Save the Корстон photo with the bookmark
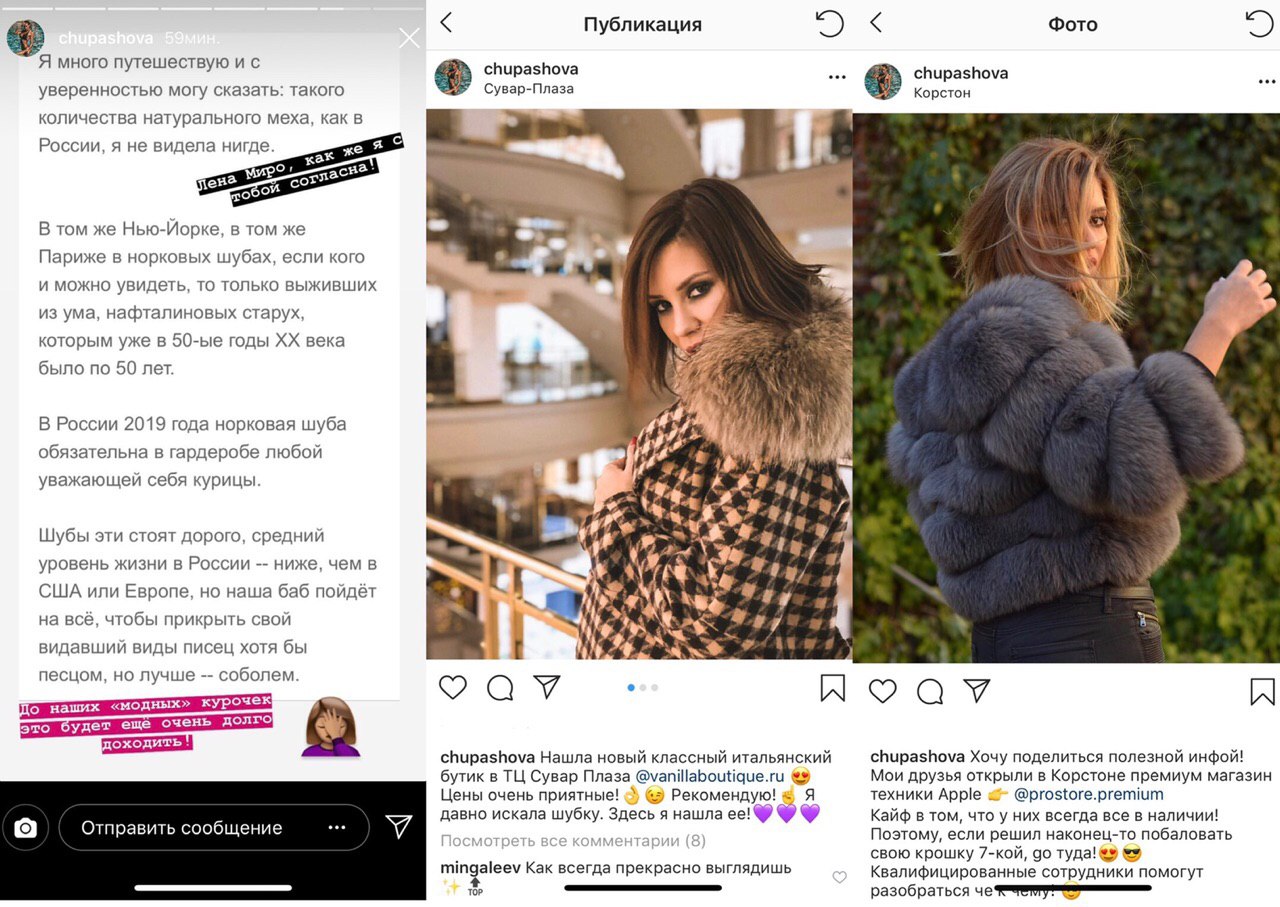The image size is (1280, 907). 1262,691
